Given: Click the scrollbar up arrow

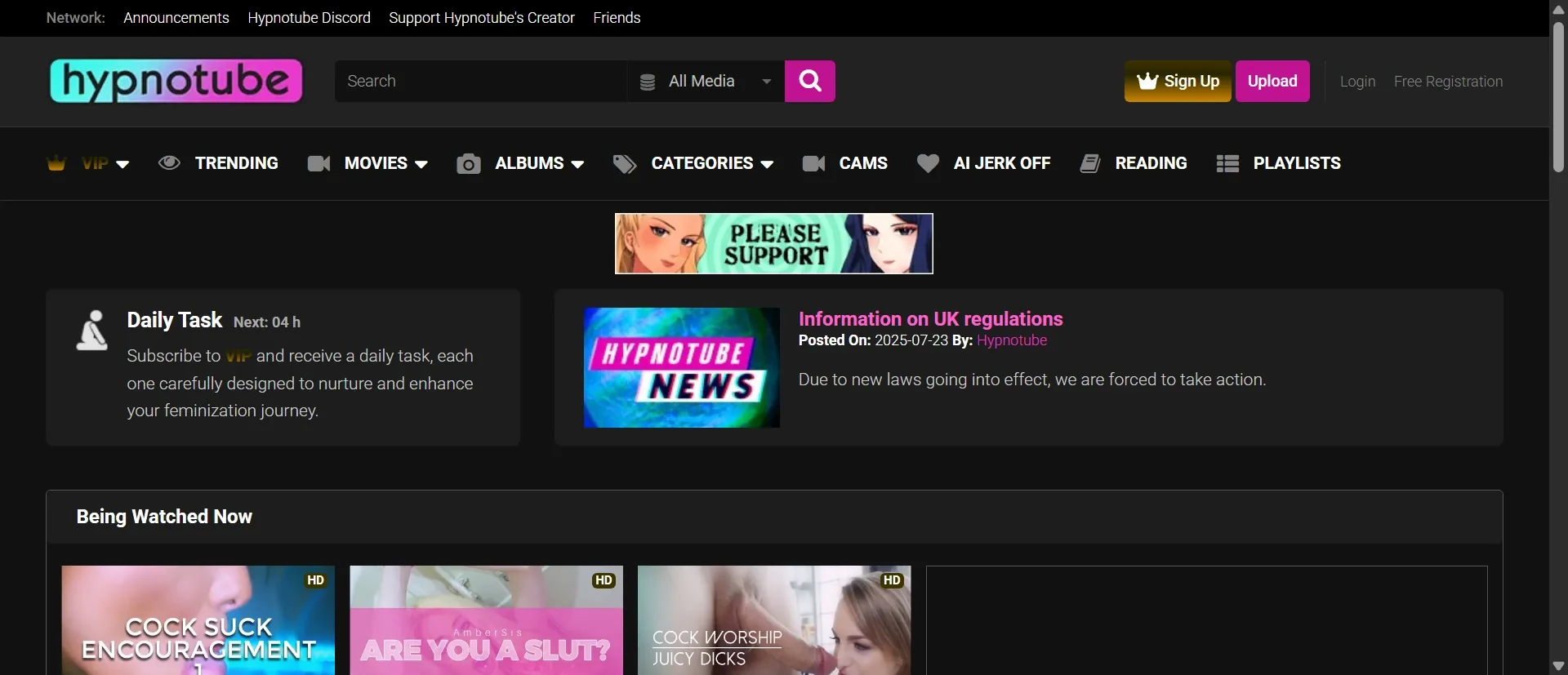Looking at the screenshot, I should pos(1558,9).
